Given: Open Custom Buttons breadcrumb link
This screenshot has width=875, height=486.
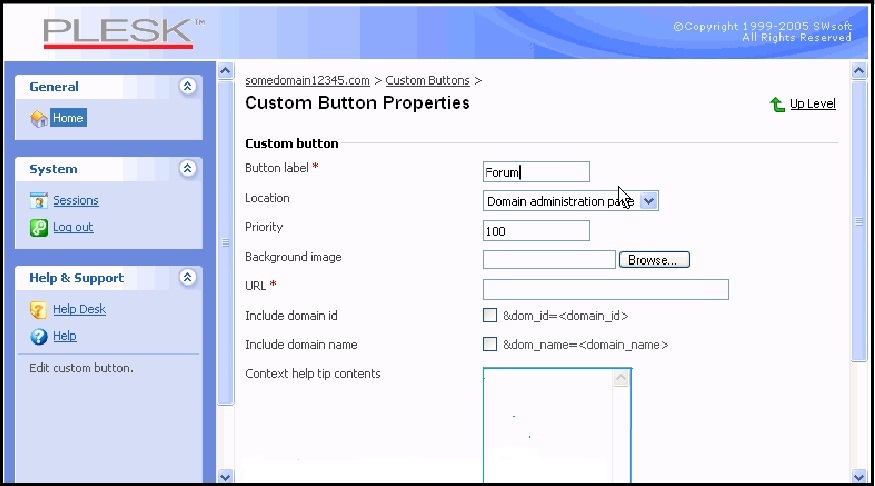Looking at the screenshot, I should click(427, 80).
